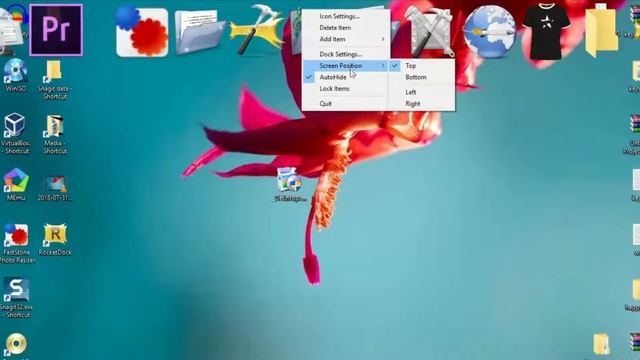Launch FastStone Photo Resizer dock icon
640x360 pixels.
(142, 31)
